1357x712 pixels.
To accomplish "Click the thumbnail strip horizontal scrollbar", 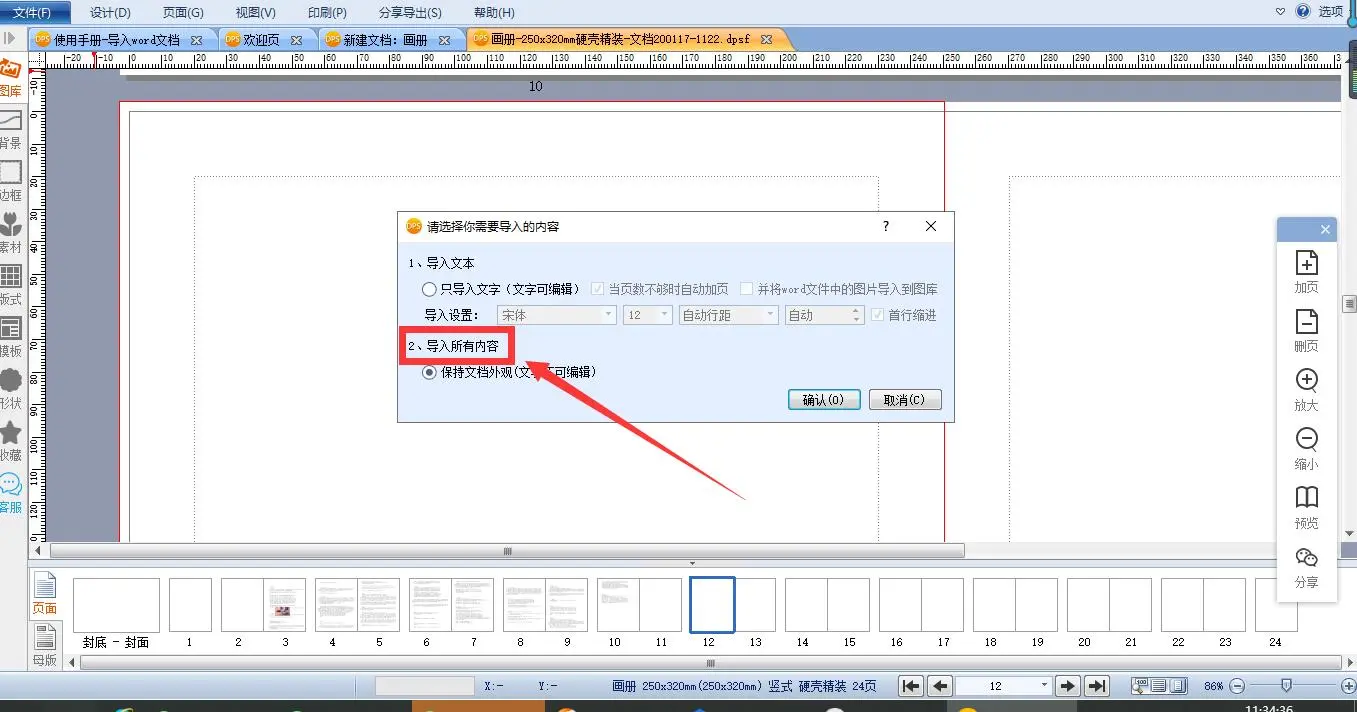I will pyautogui.click(x=710, y=663).
